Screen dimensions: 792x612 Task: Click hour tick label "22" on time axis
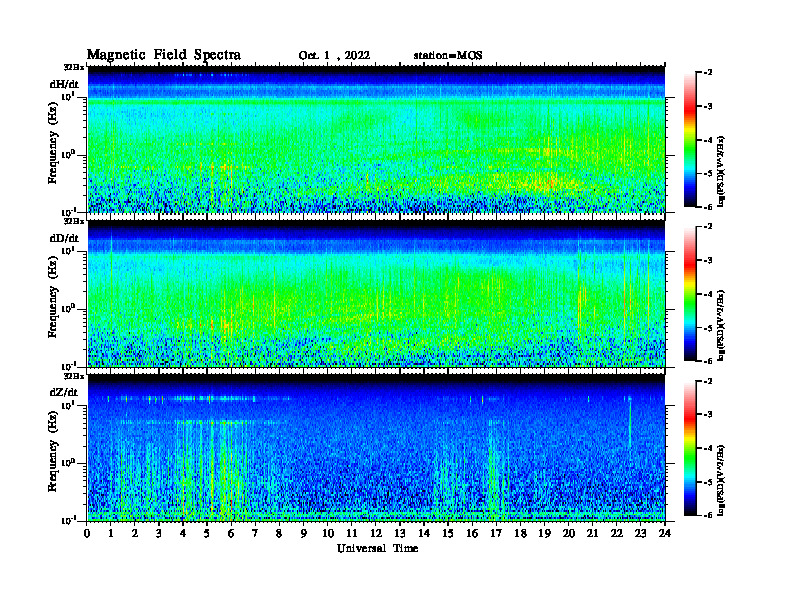click(617, 534)
